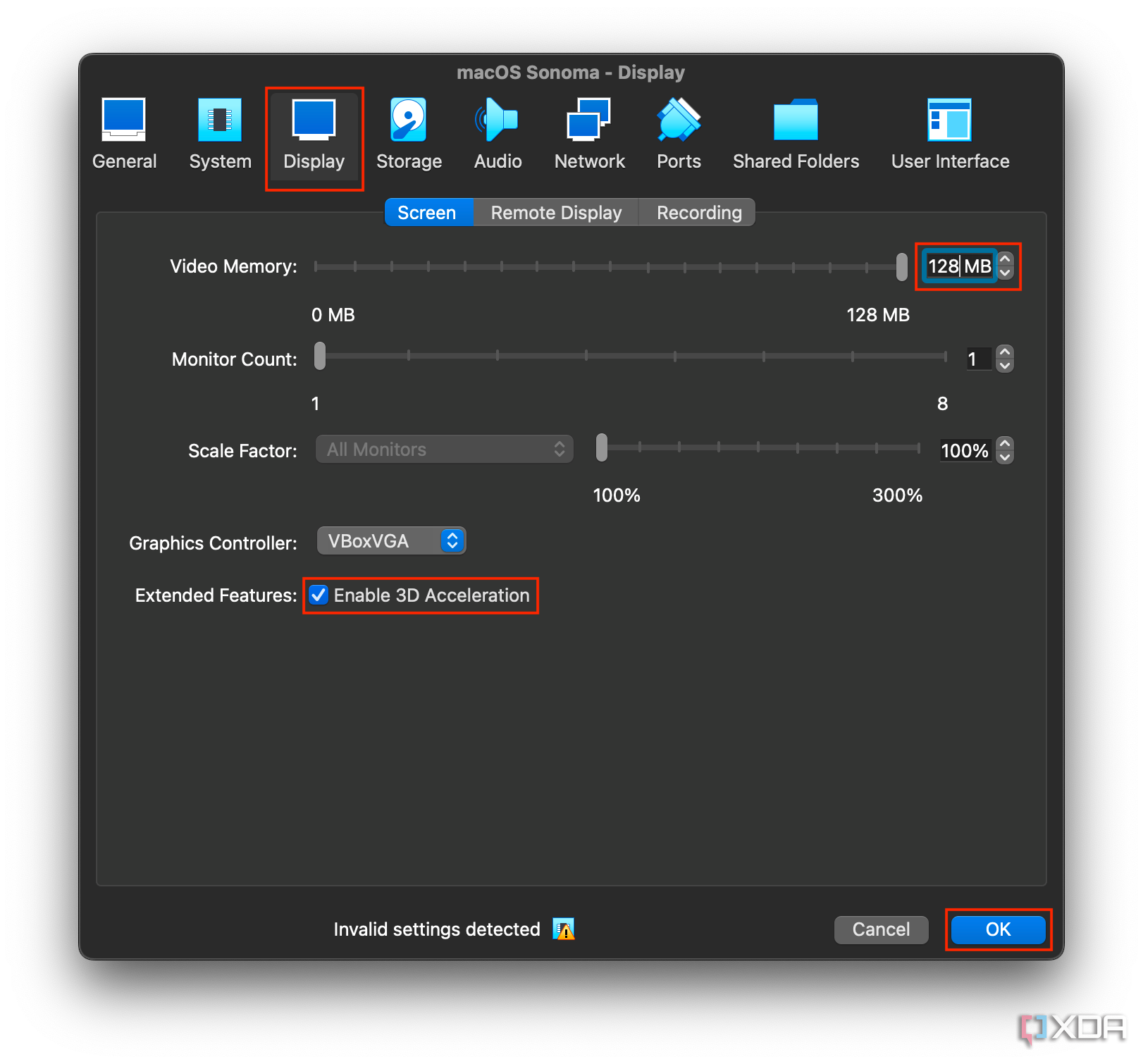
Task: Click the 300% scale maximum label
Action: coord(897,495)
